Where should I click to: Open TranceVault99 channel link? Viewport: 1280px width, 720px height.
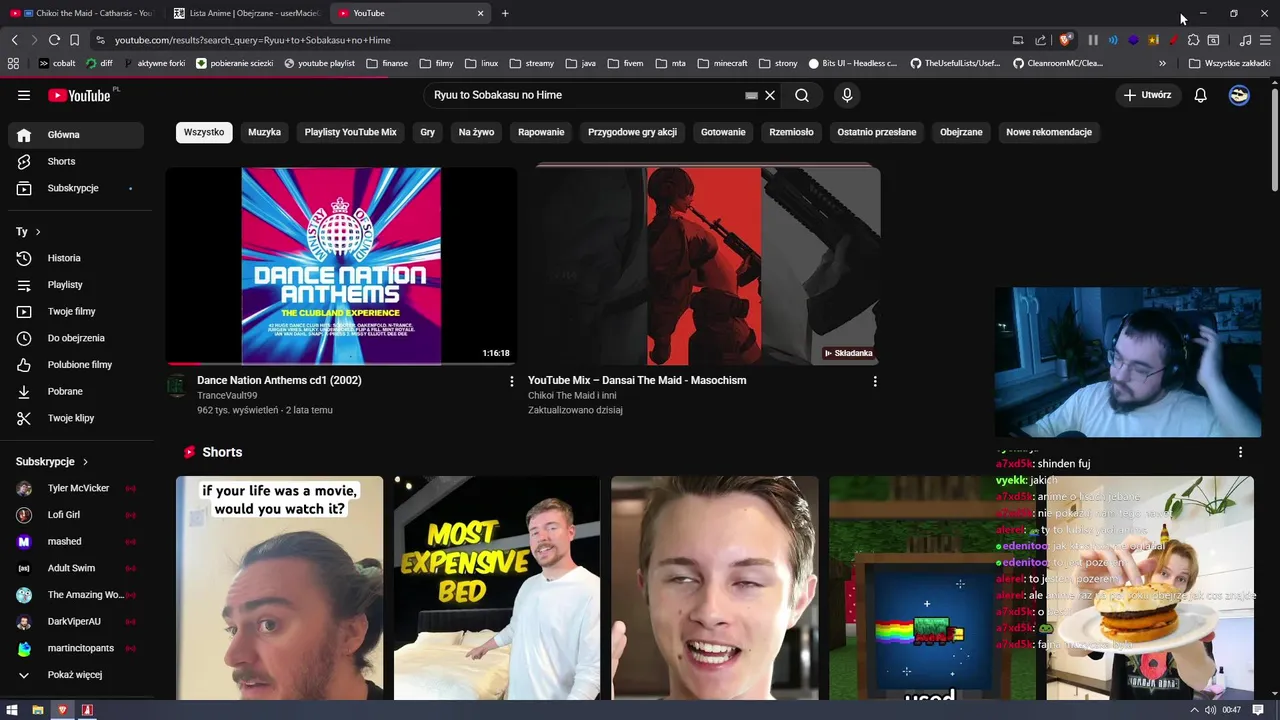coord(227,396)
